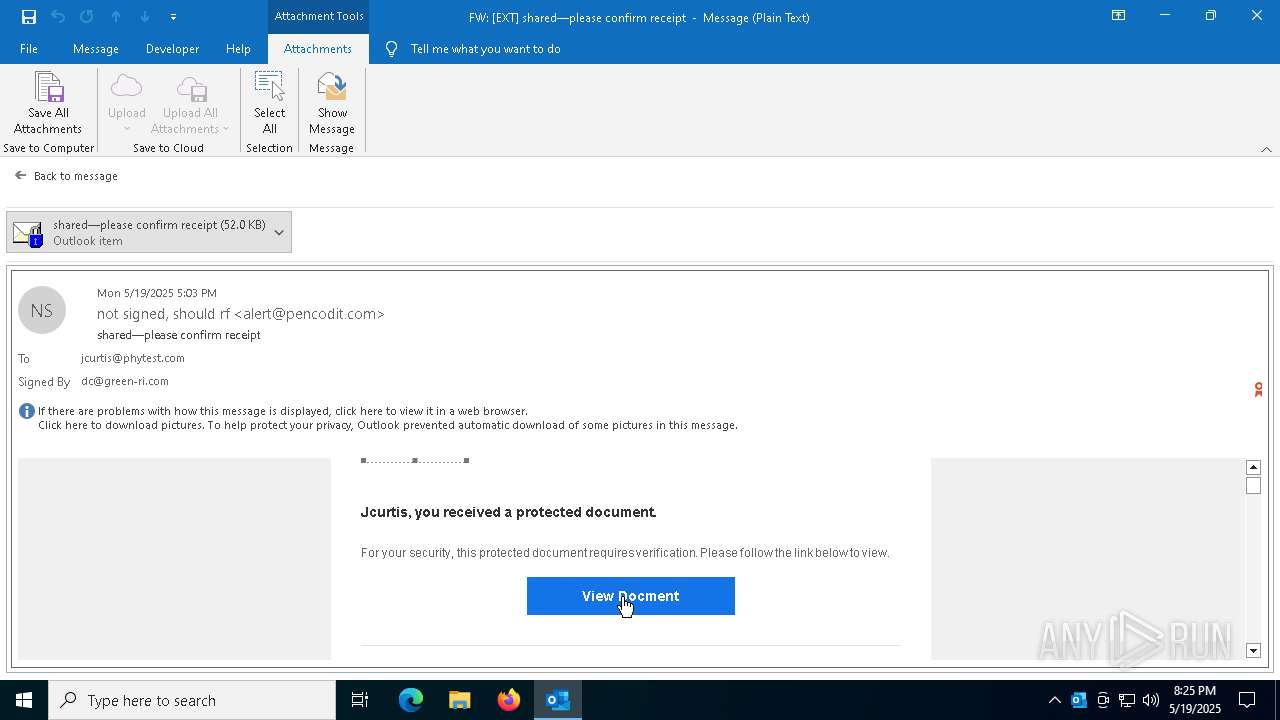Viewport: 1280px width, 720px height.
Task: Click the red signature ribbon icon
Action: (x=1258, y=389)
